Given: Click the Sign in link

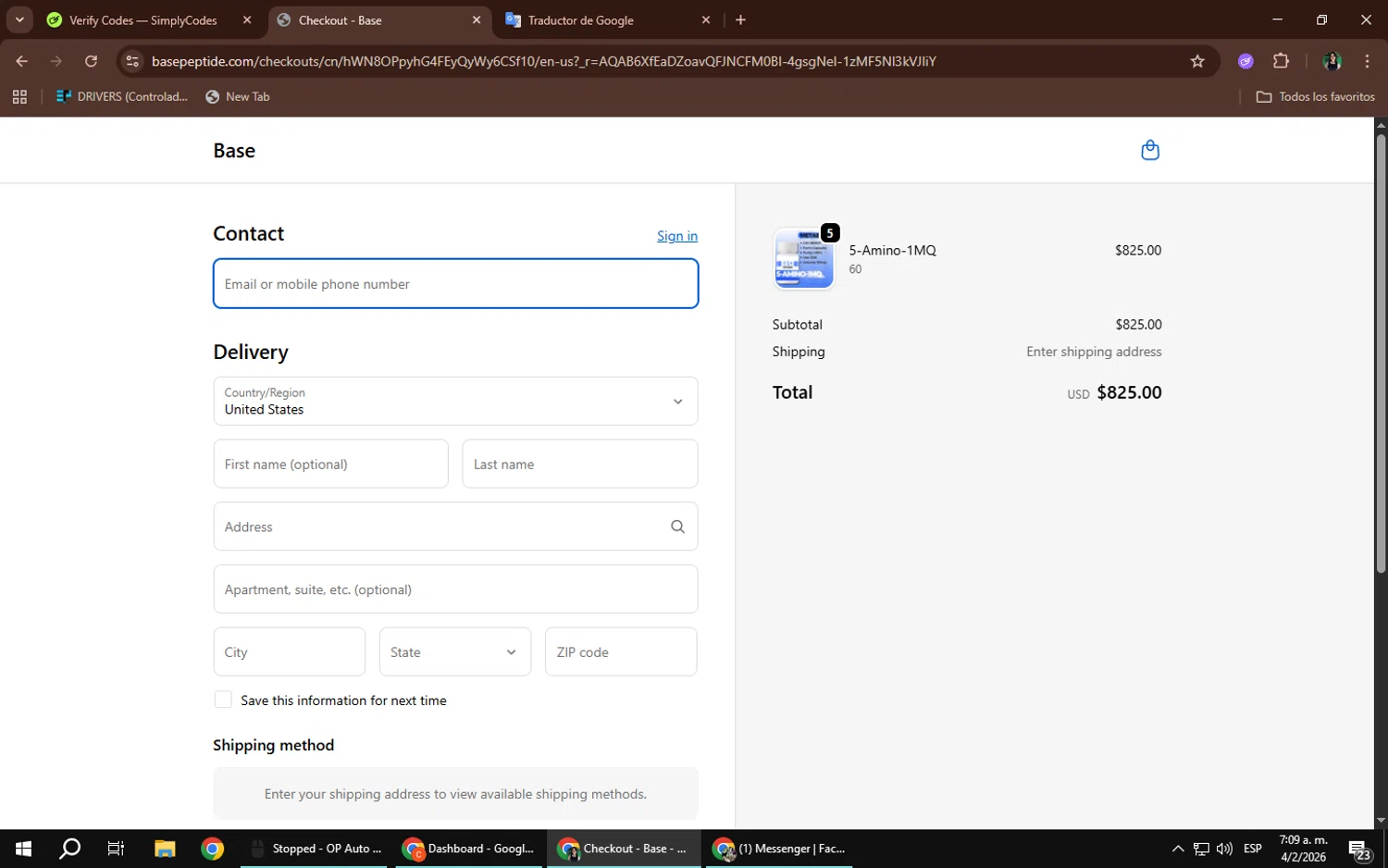Looking at the screenshot, I should click(677, 236).
